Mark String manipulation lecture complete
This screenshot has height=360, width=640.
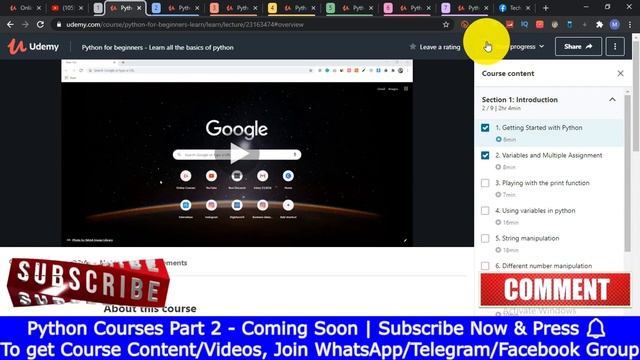pyautogui.click(x=485, y=238)
